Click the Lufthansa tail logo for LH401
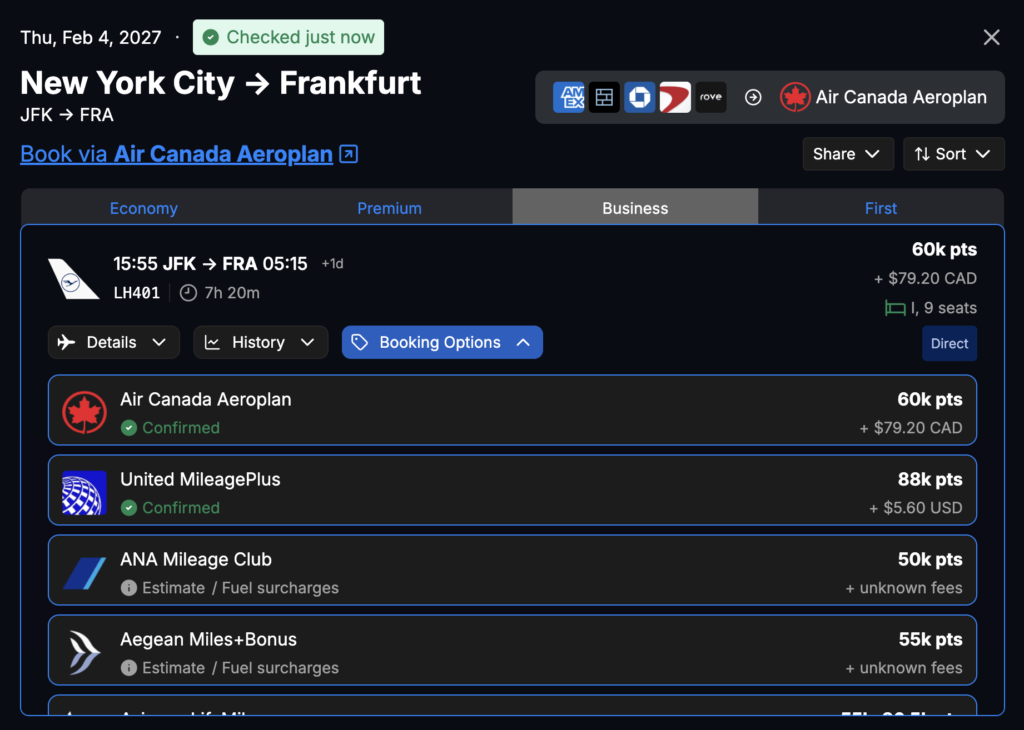The height and width of the screenshot is (730, 1024). (x=72, y=279)
